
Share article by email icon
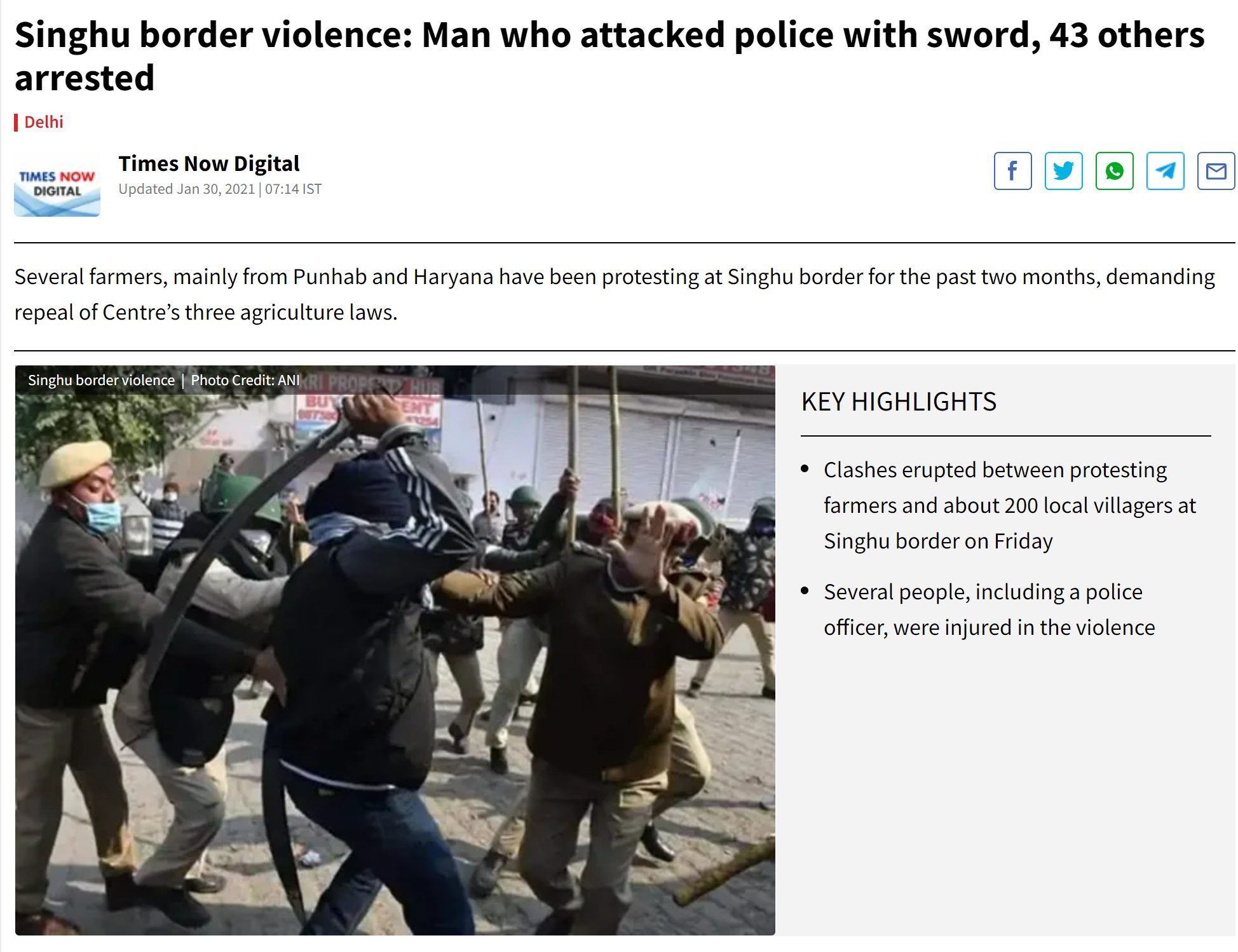pos(1216,171)
